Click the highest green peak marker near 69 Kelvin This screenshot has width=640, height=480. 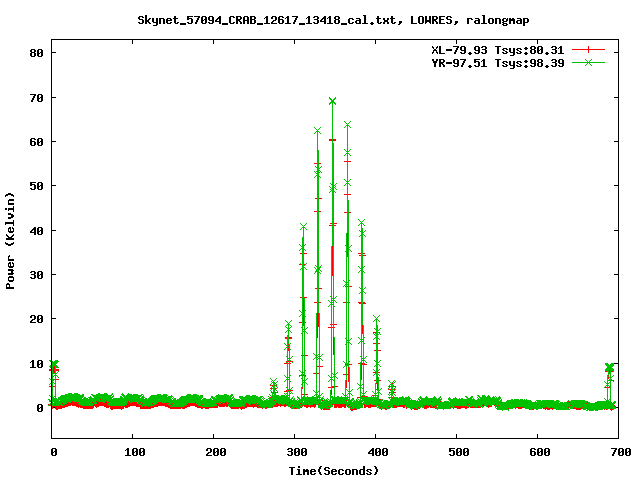click(332, 101)
